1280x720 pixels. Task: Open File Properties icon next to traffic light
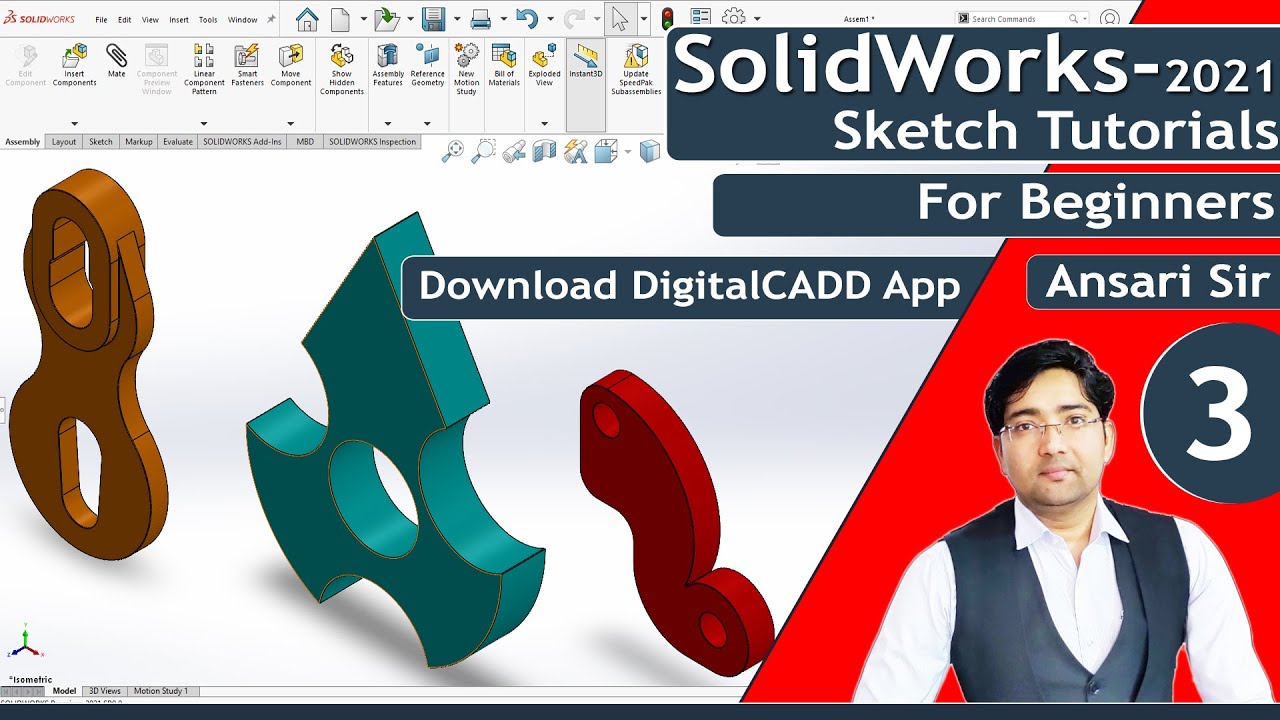[701, 18]
